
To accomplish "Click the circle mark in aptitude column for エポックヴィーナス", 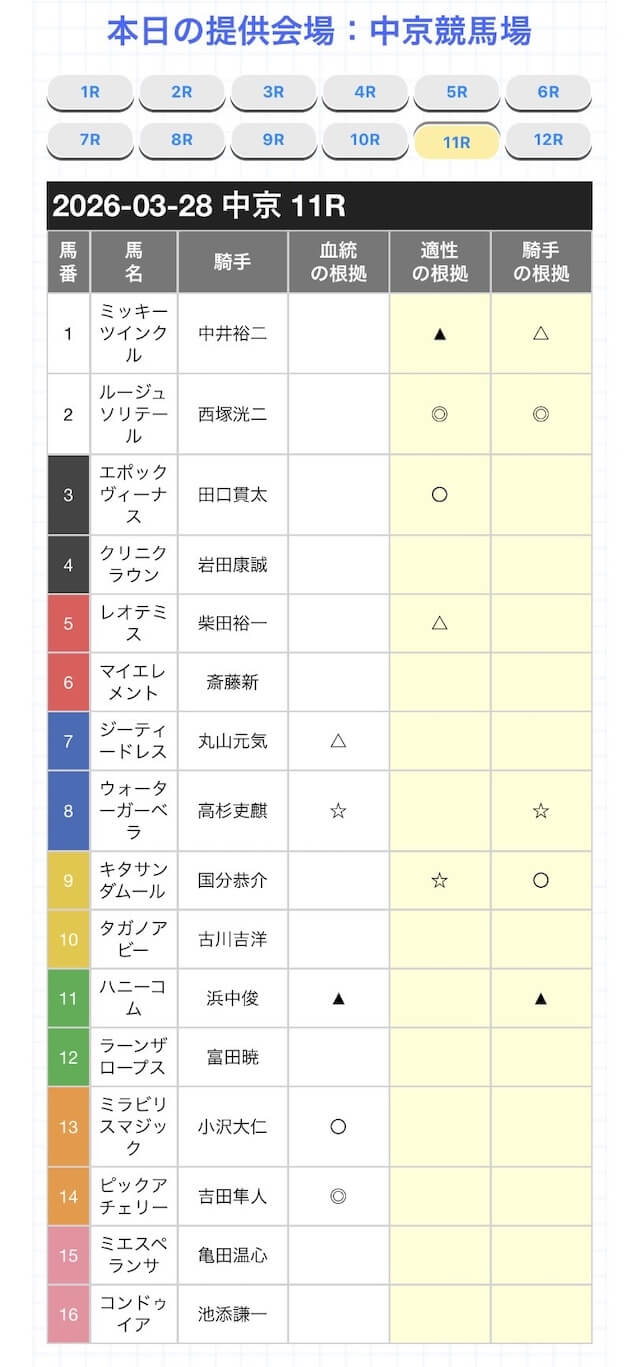I will pyautogui.click(x=439, y=494).
